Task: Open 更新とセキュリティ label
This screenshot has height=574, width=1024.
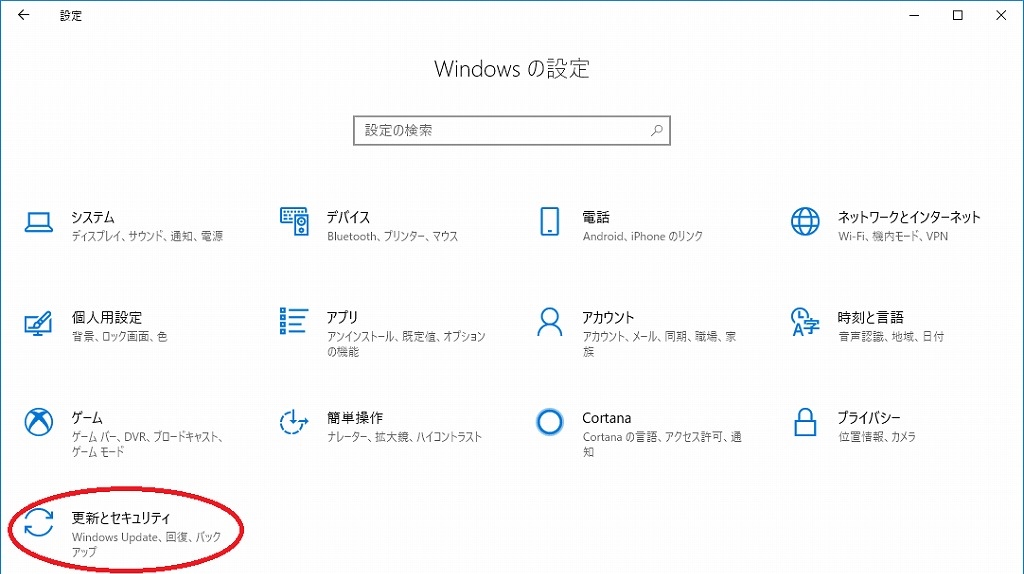Action: [x=121, y=518]
